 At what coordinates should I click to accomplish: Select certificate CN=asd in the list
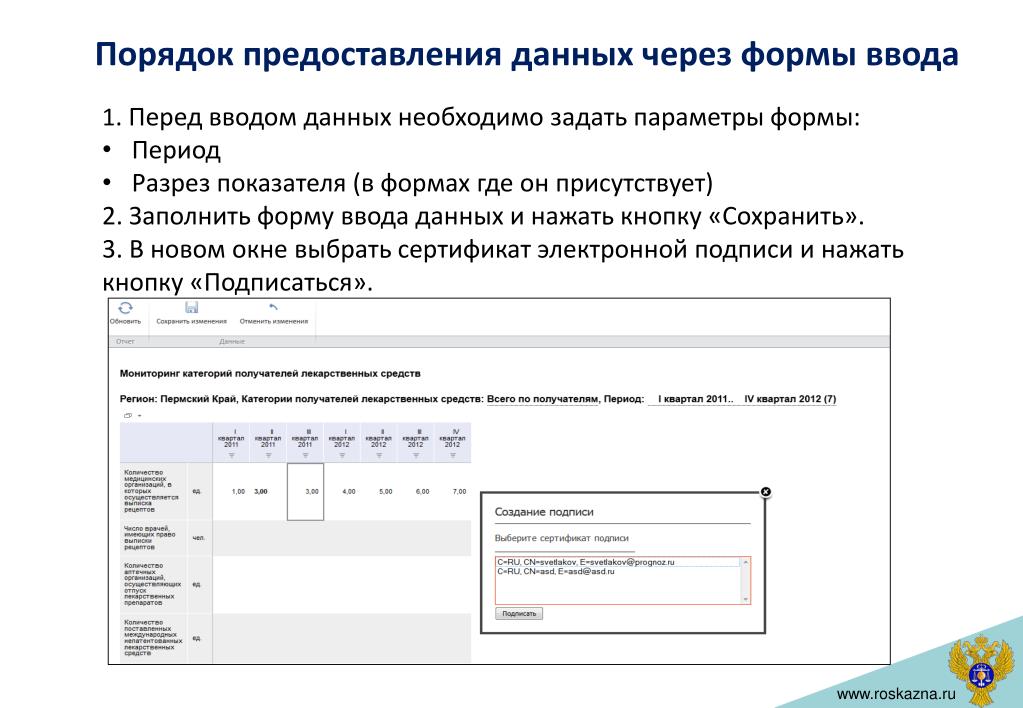tap(555, 571)
